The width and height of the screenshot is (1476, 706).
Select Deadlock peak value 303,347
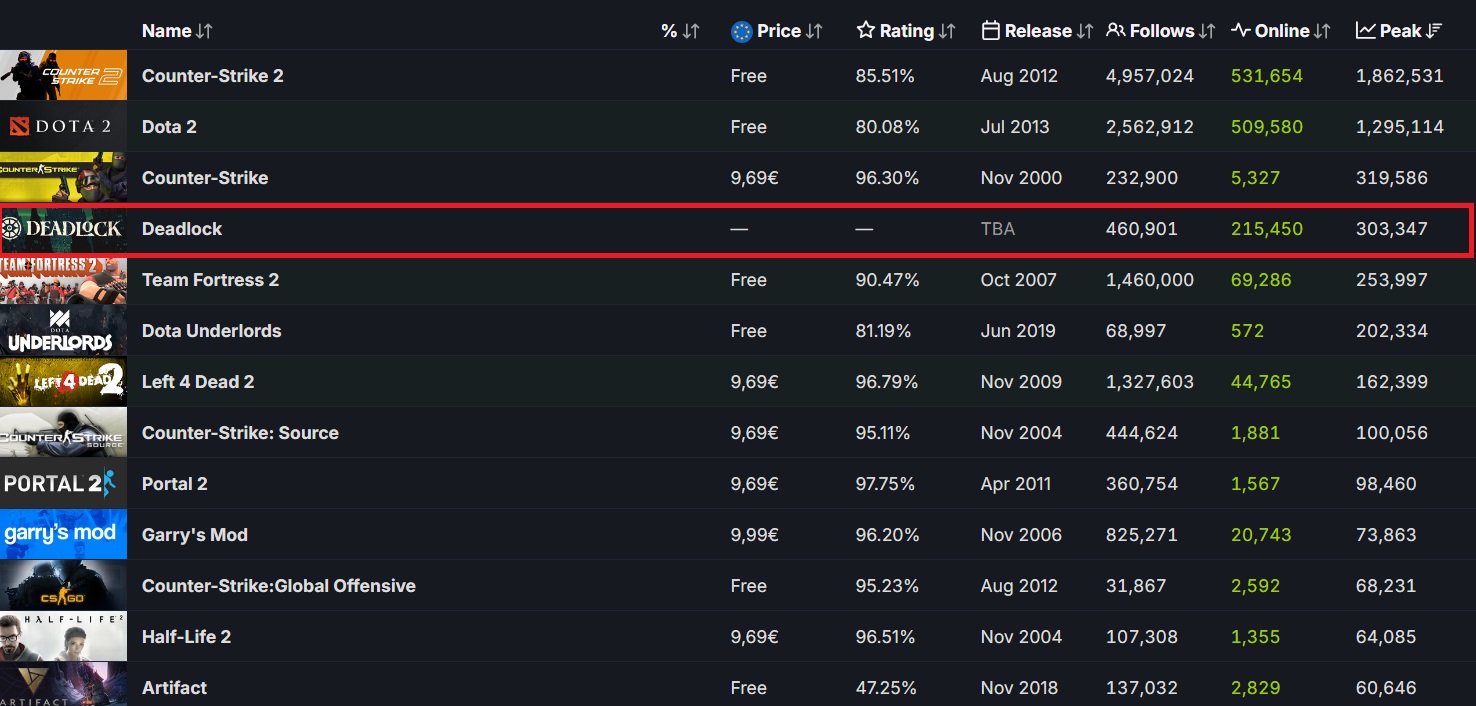click(1392, 229)
